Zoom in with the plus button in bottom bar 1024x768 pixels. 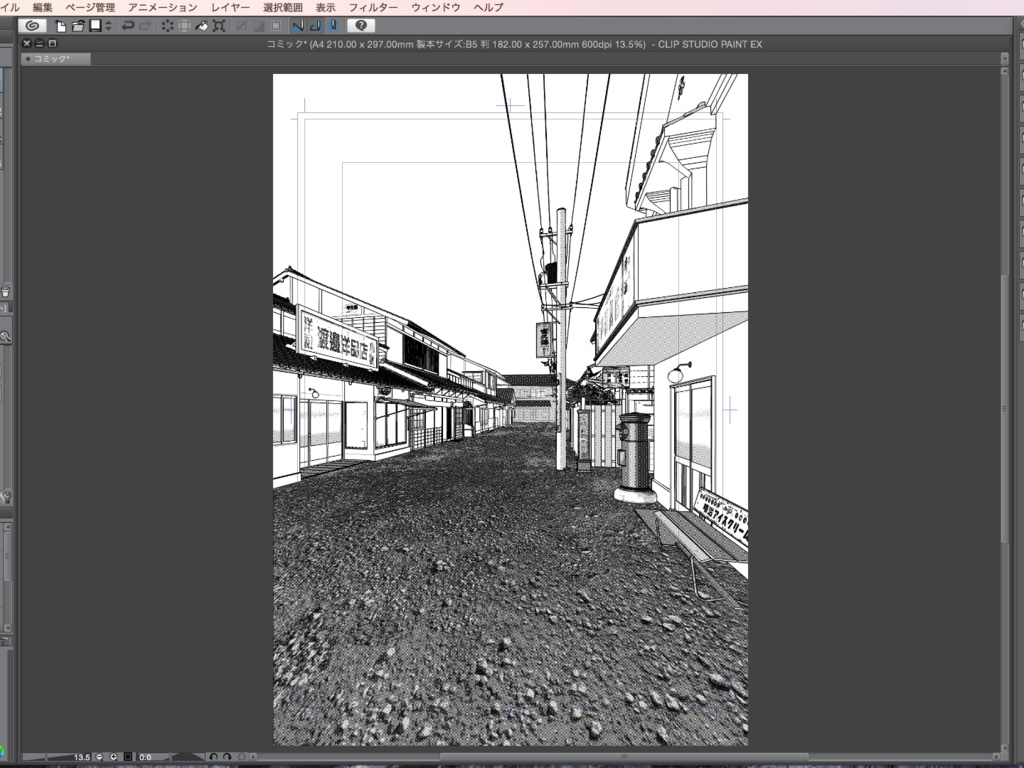coord(113,756)
